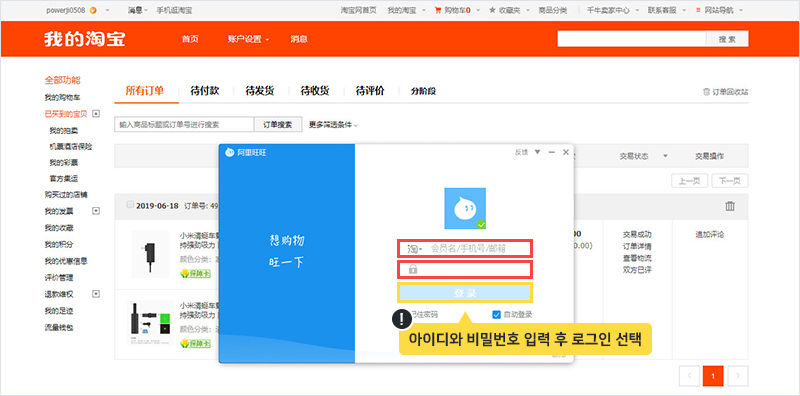Click the trash icon on the 2019-06-18 order
This screenshot has height=396, width=800.
[730, 206]
